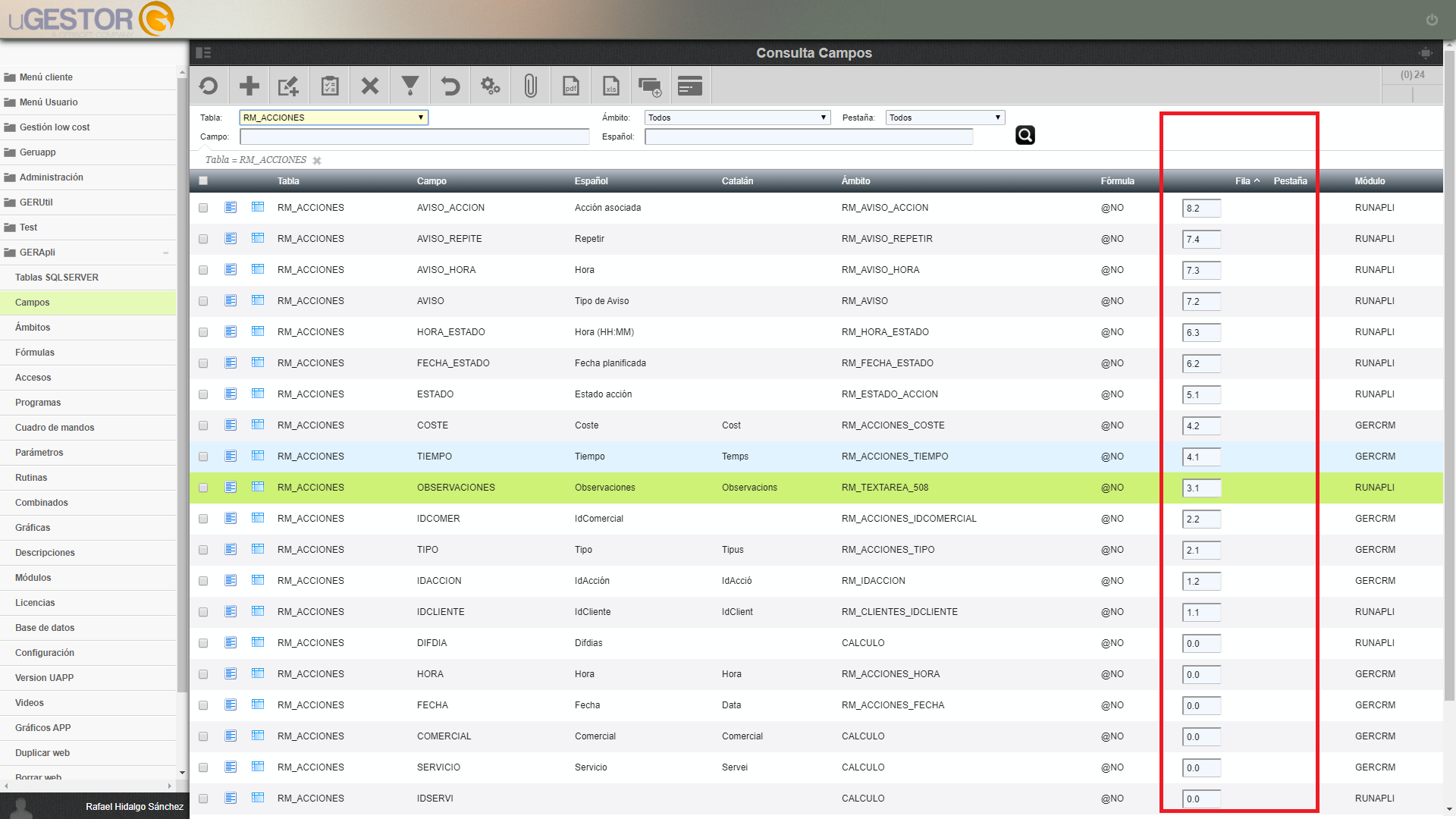Toggle the select-all header checkbox
Viewport: 1456px width, 819px height.
[x=203, y=180]
